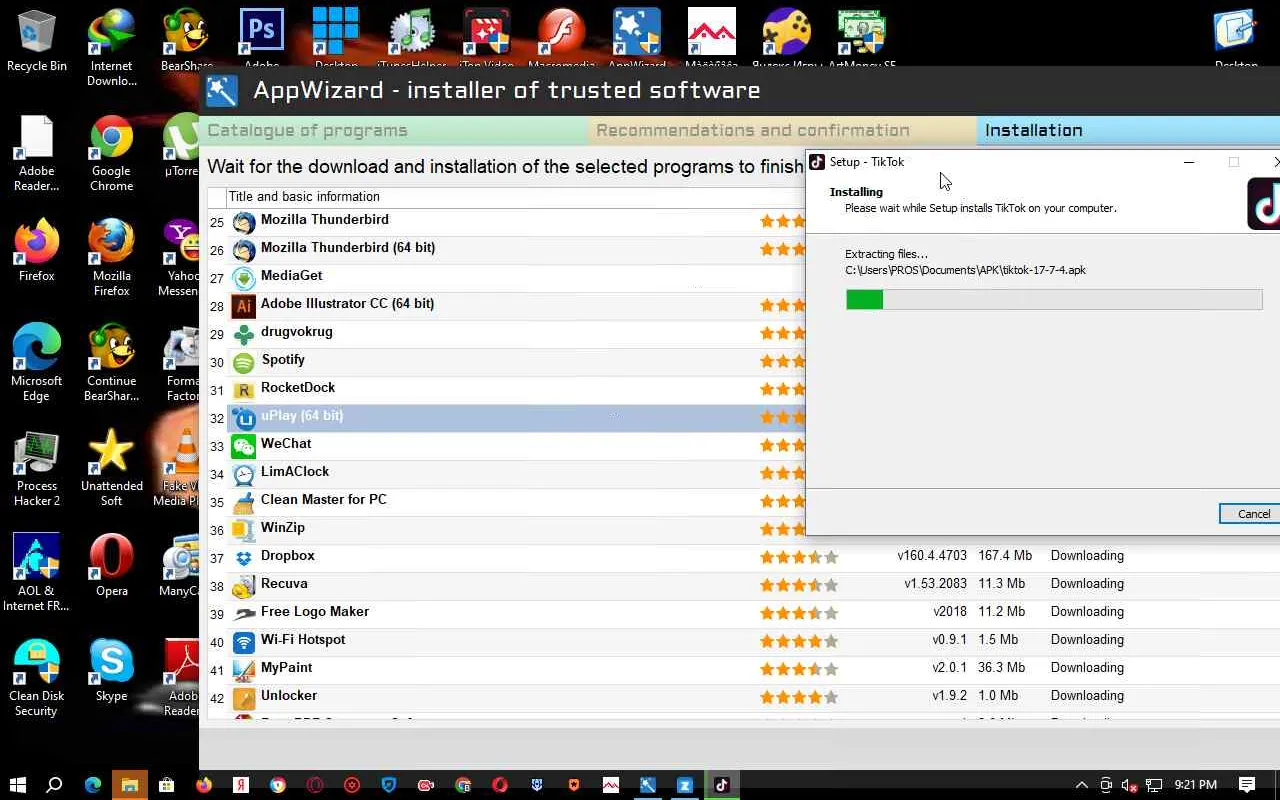1280x800 pixels.
Task: Click the Downloading status for MyPaint
Action: point(1087,668)
